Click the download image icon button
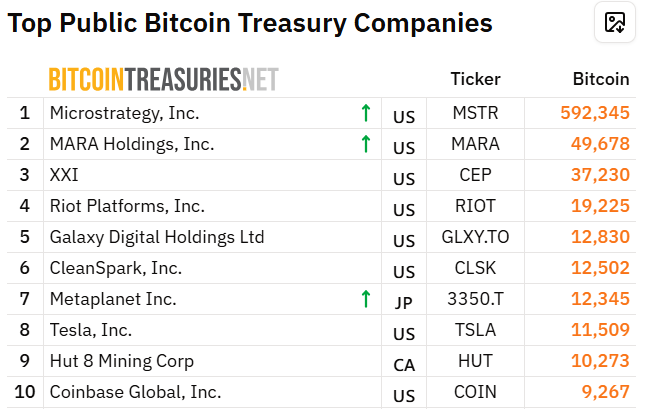The width and height of the screenshot is (653, 409). (615, 22)
